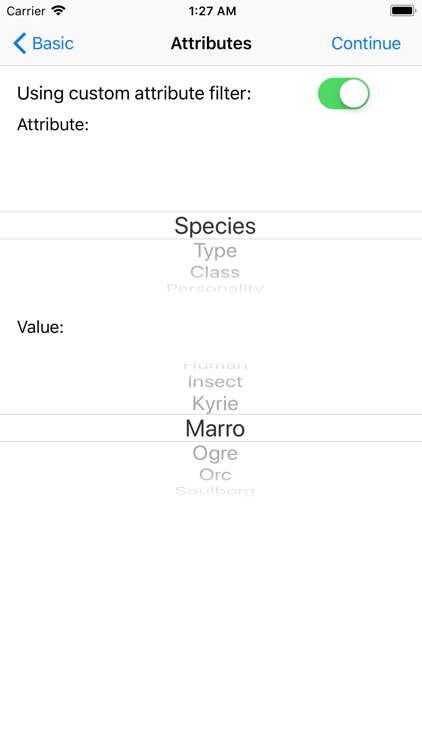Tap the back chevron icon

tap(19, 44)
